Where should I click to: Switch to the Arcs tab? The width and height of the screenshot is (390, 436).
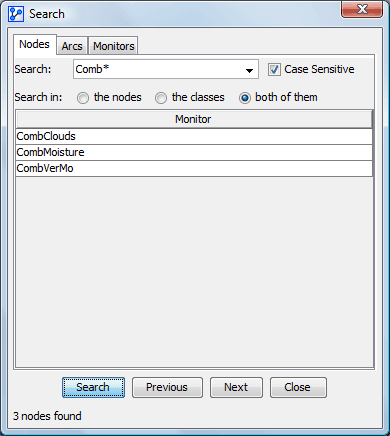pyautogui.click(x=72, y=46)
